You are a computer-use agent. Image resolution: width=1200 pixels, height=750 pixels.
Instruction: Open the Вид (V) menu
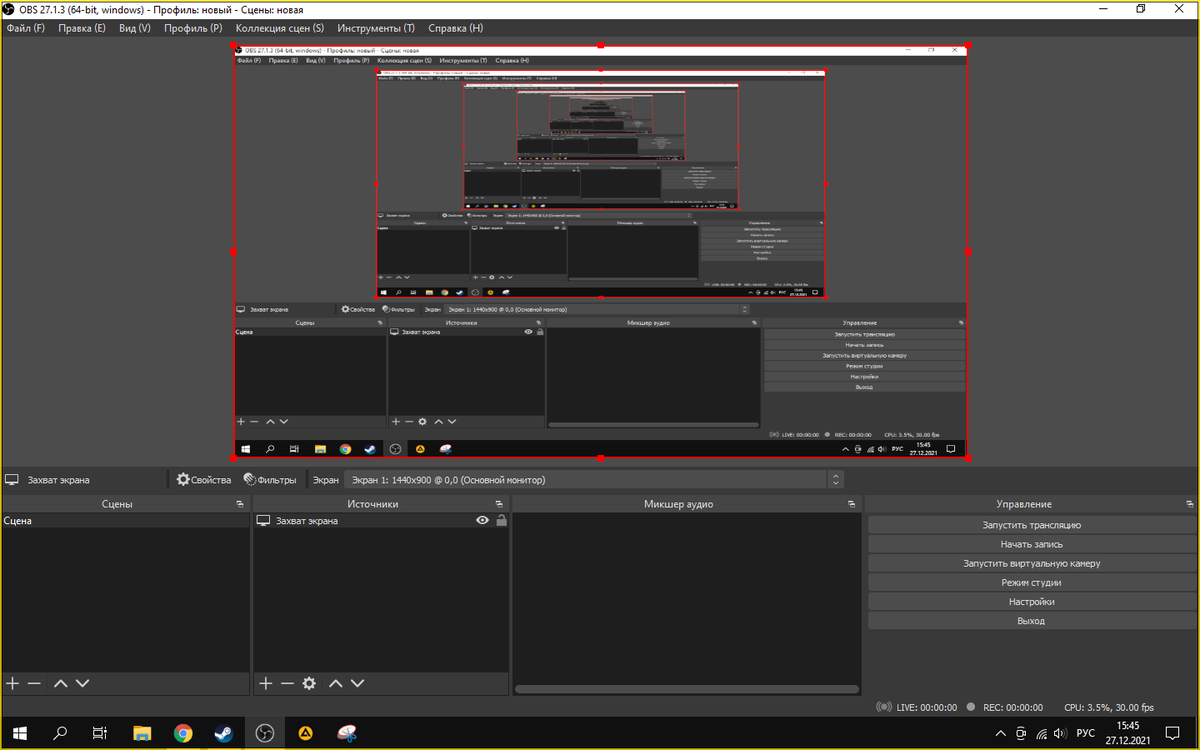point(135,28)
